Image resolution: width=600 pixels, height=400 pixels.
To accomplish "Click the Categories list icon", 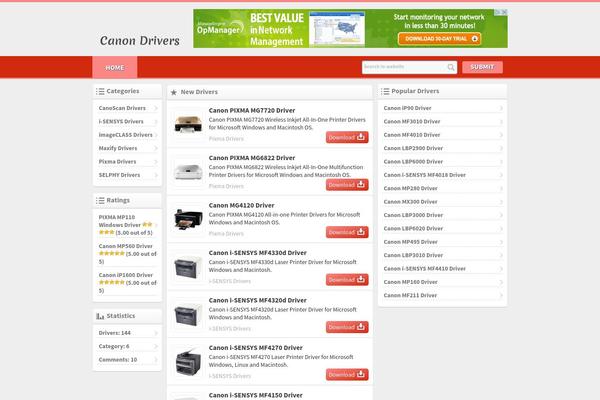I will (x=100, y=91).
